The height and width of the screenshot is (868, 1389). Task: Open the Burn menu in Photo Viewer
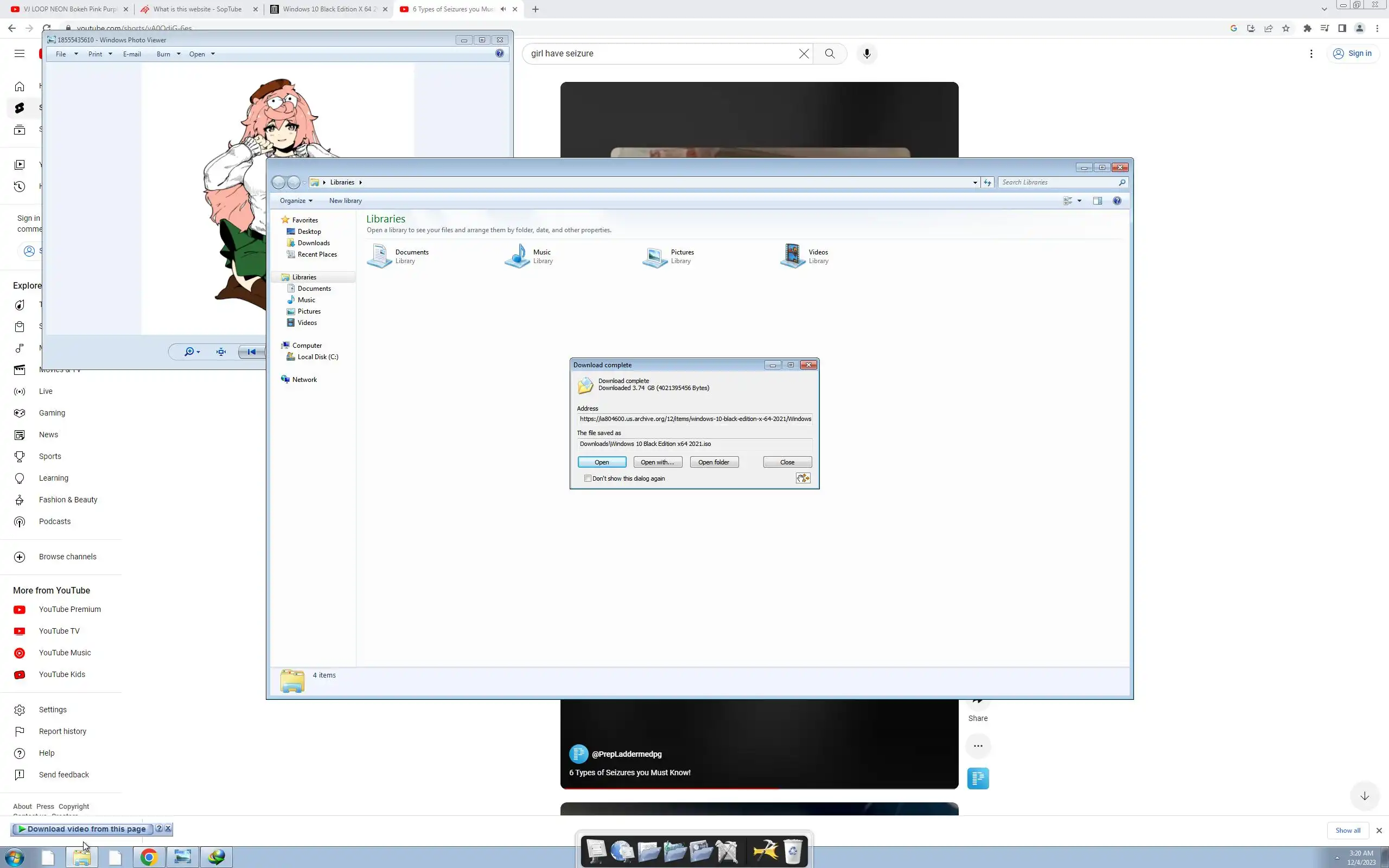coord(168,54)
